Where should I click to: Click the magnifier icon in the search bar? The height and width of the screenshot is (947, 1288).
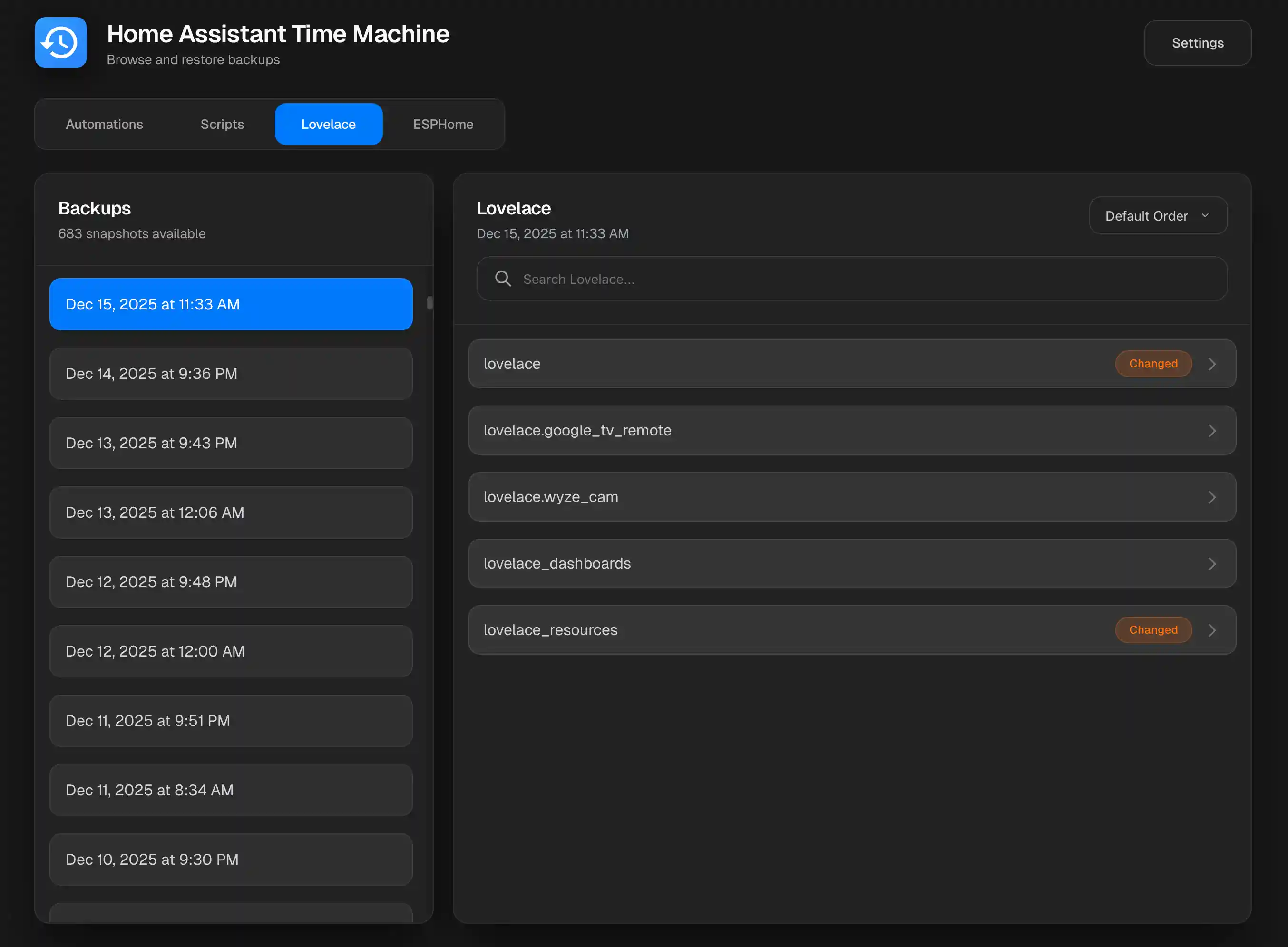tap(502, 279)
